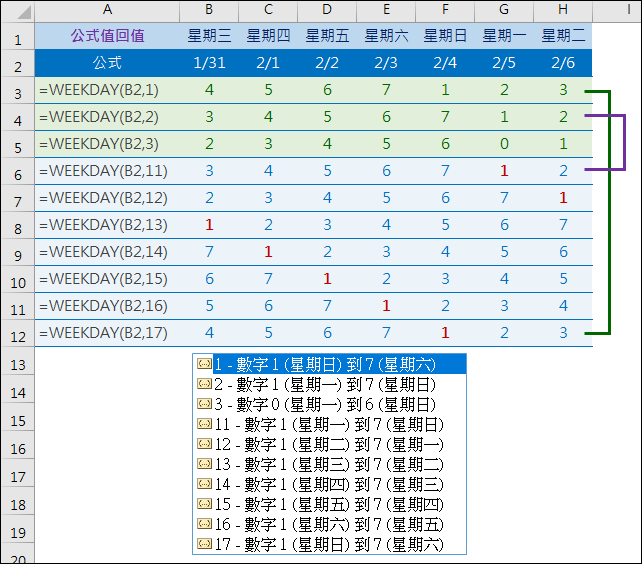Select column G header

point(504,10)
